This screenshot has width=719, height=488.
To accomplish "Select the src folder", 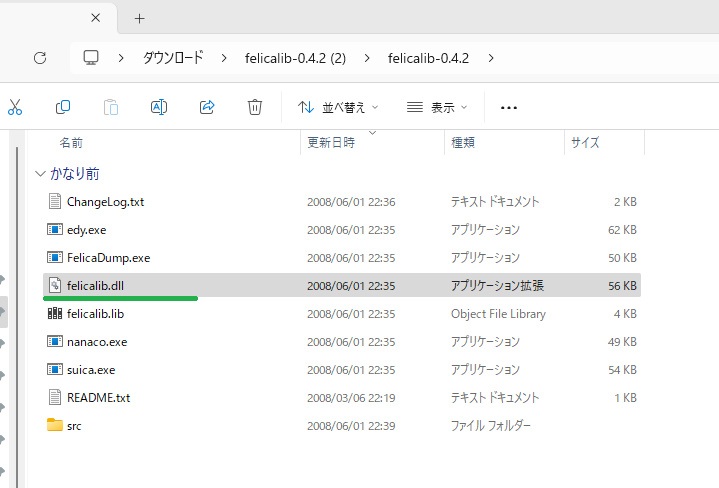I will tap(74, 425).
